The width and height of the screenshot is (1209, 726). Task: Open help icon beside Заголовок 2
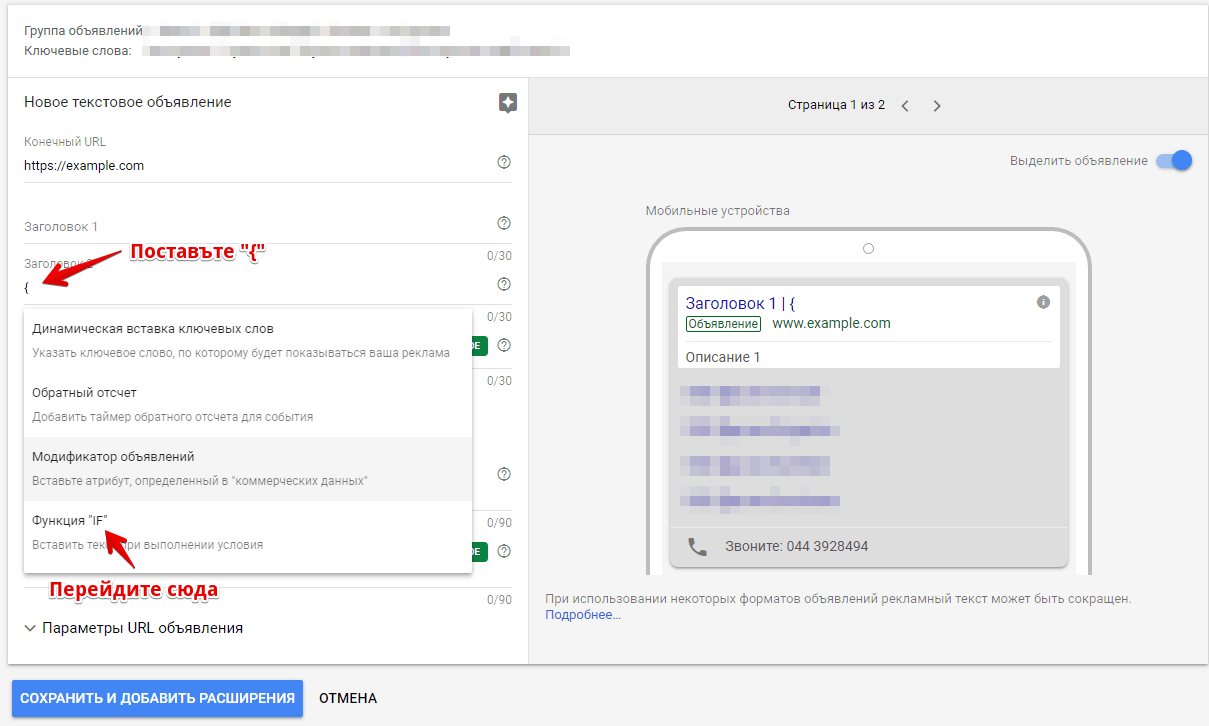tap(504, 285)
